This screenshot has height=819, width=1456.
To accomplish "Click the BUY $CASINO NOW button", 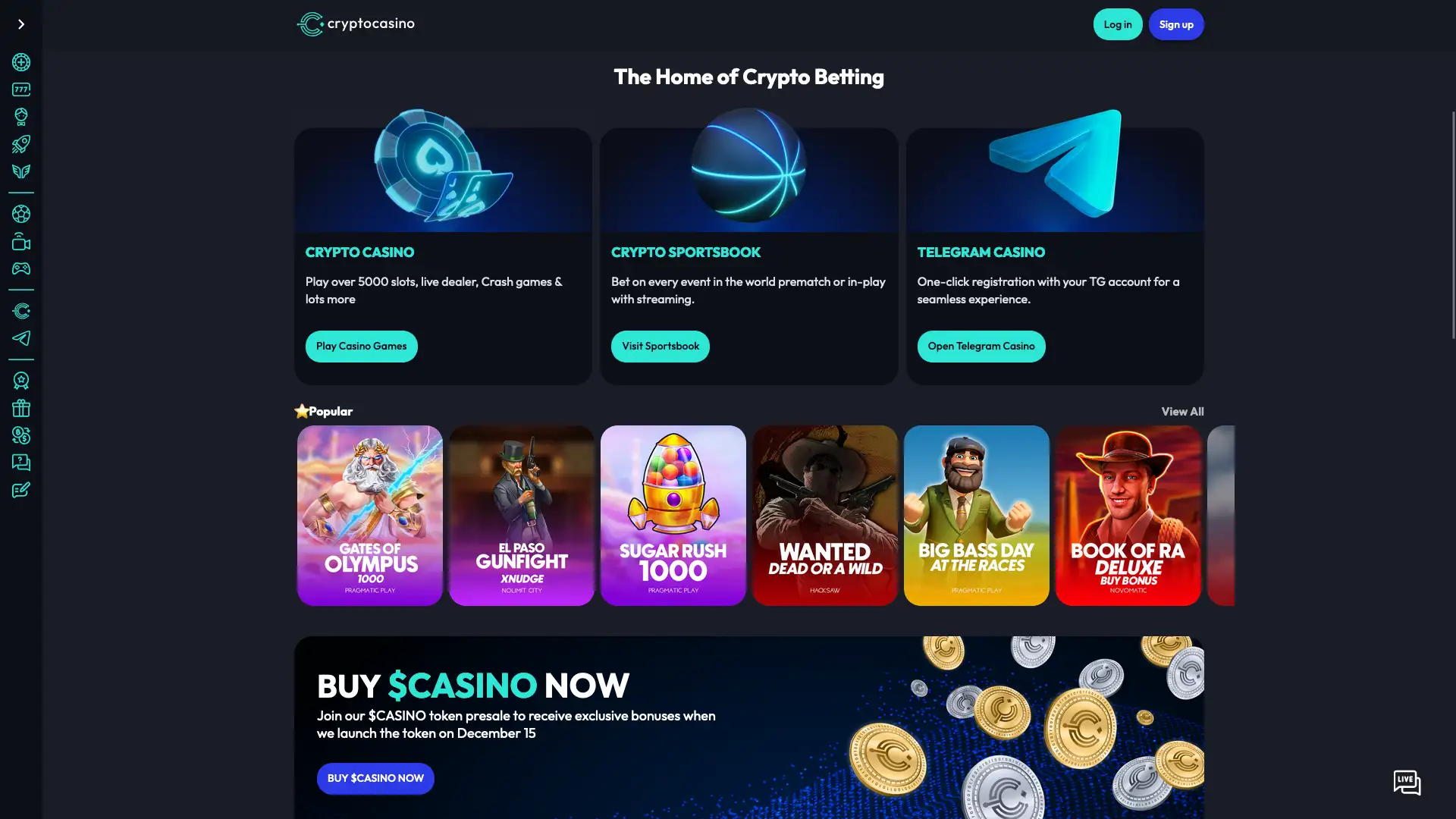I will [x=375, y=779].
